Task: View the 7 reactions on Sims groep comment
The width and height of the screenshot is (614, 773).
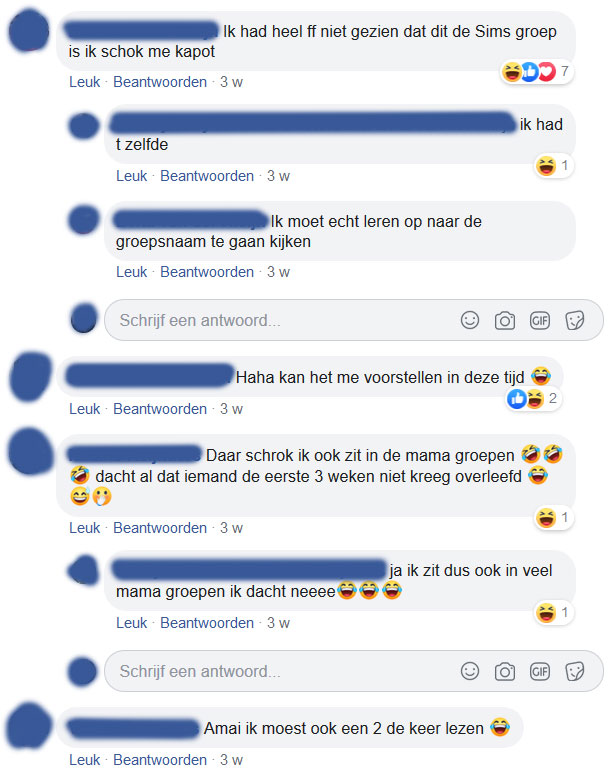Action: (536, 72)
